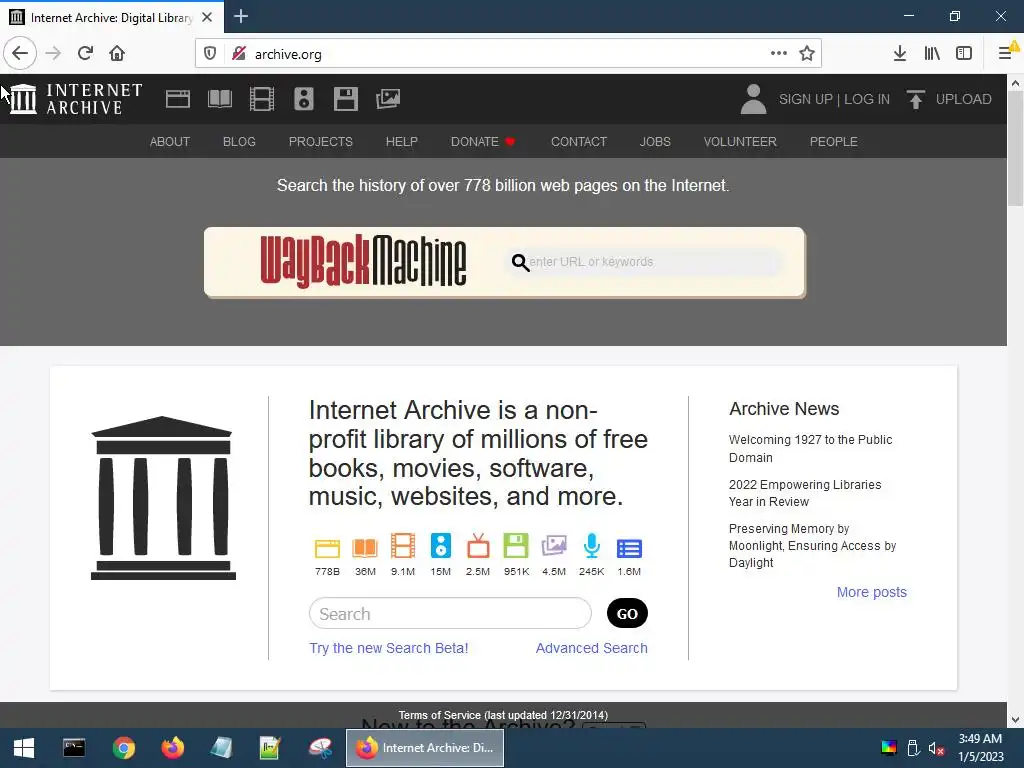Image resolution: width=1024 pixels, height=768 pixels.
Task: Open the 778B web pages collection icon
Action: coord(327,547)
